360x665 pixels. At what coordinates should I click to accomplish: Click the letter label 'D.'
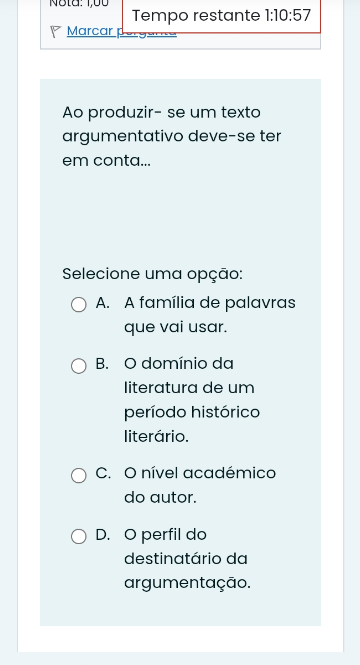[103, 535]
